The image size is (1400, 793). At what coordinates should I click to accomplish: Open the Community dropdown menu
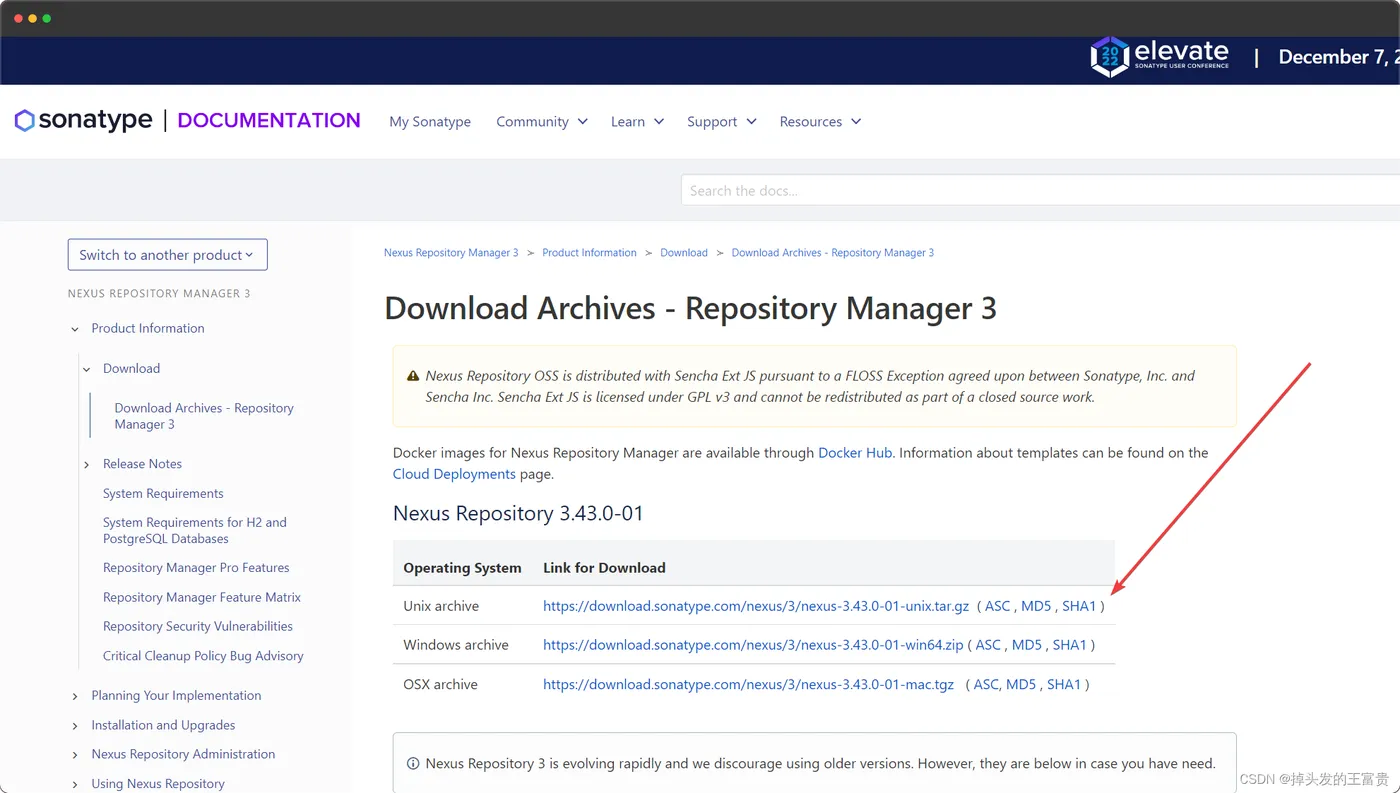point(542,121)
